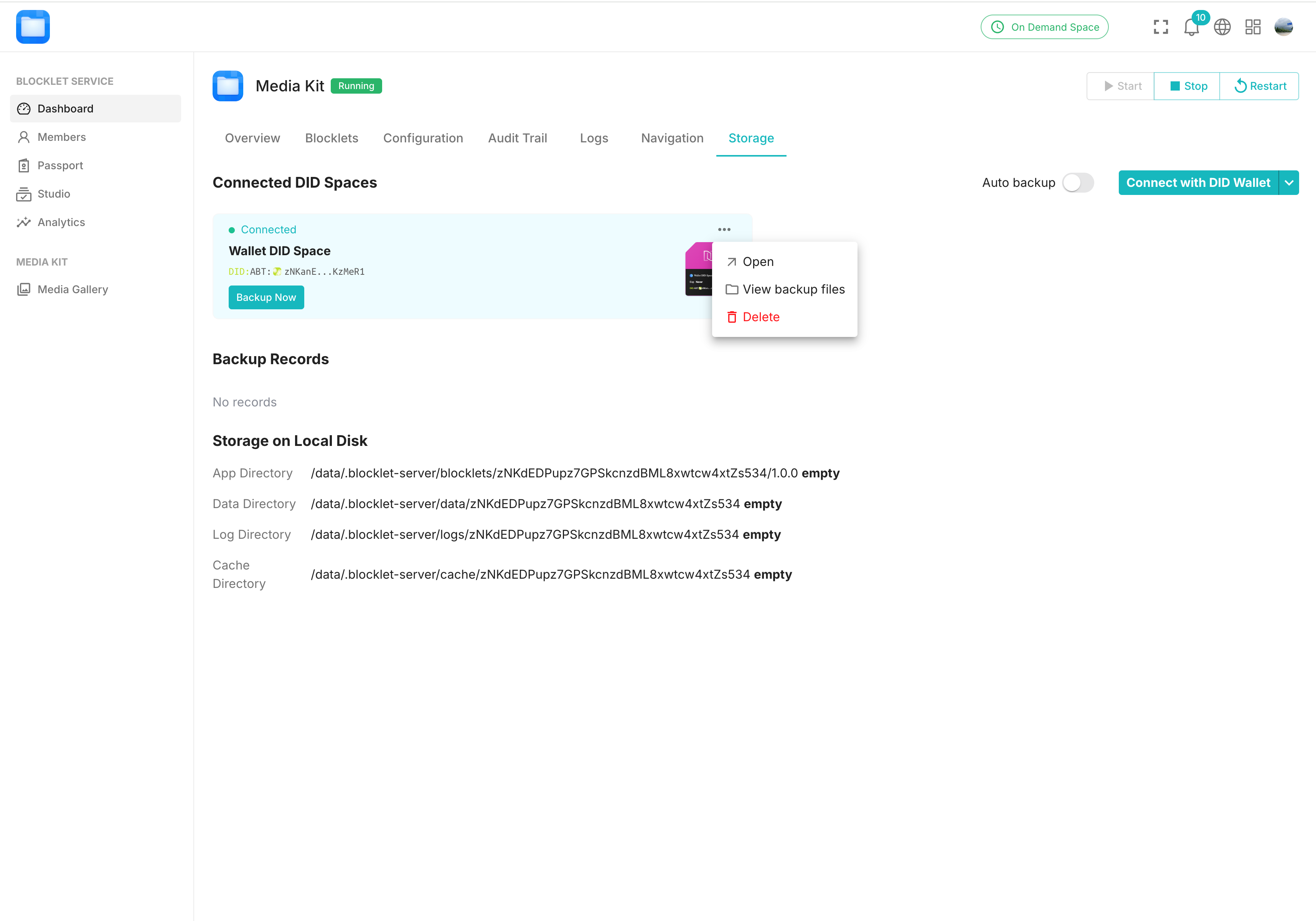Click the On Demand Space badge
1316x921 pixels.
tap(1044, 27)
